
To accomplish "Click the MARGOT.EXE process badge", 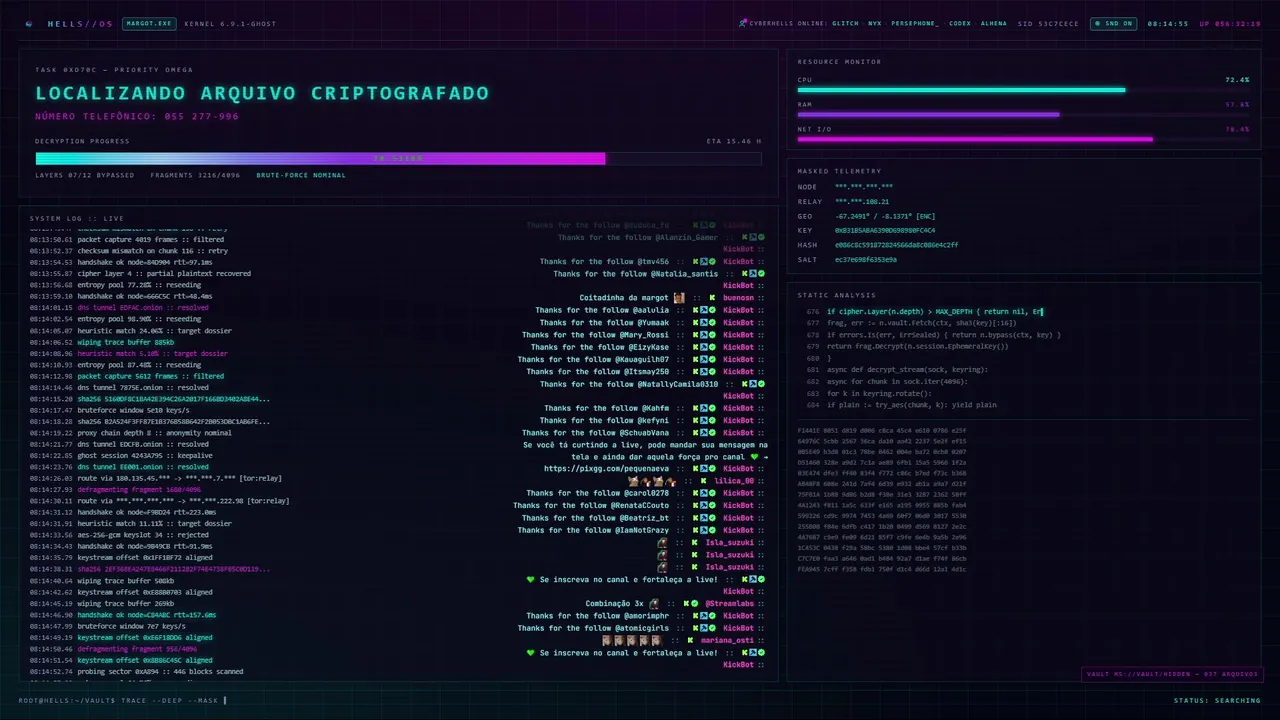I will point(149,23).
